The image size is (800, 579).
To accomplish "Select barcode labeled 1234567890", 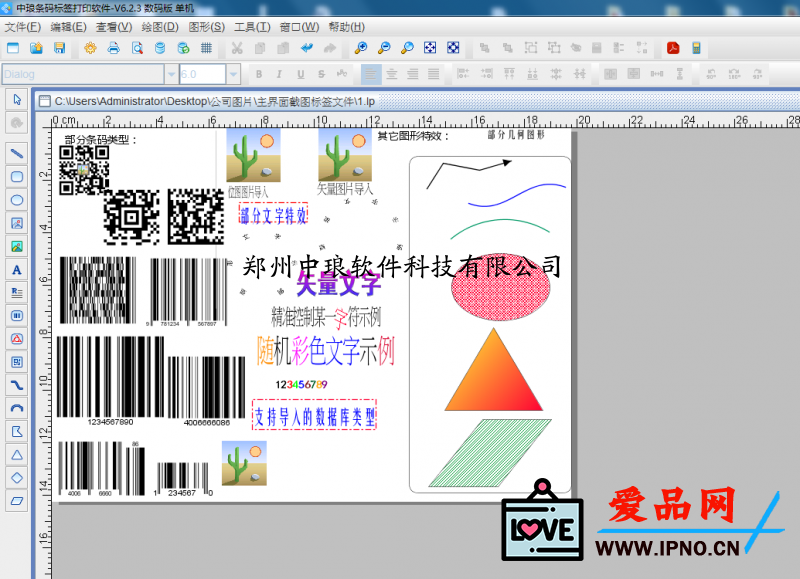I will [110, 381].
